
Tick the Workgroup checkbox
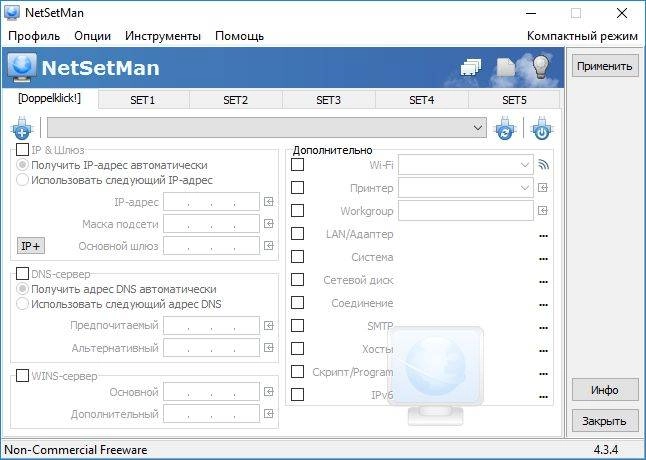tap(297, 211)
